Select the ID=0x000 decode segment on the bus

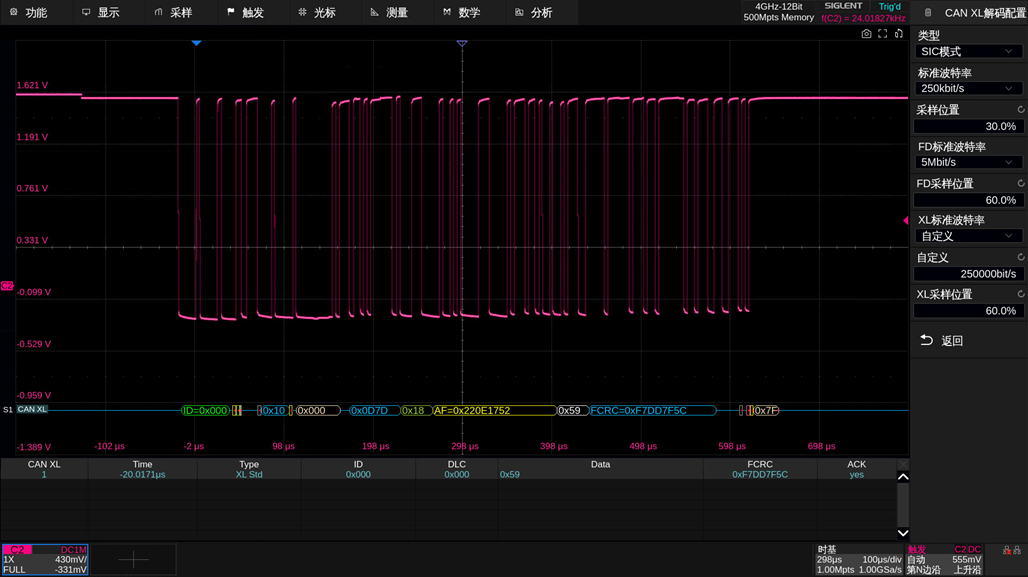[205, 410]
